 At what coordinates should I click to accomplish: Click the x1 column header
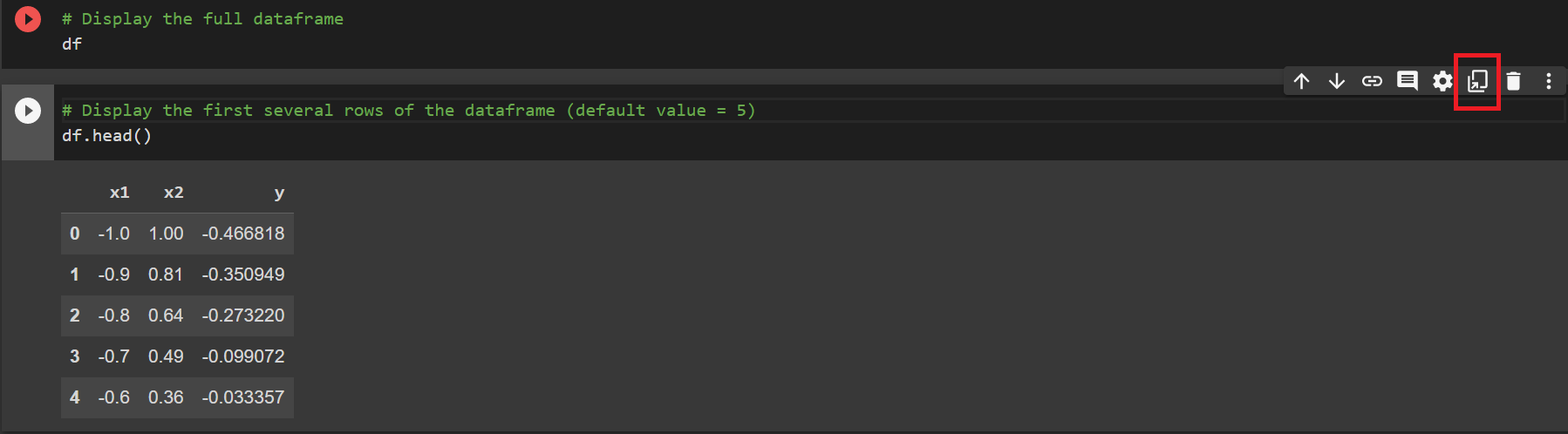point(119,193)
